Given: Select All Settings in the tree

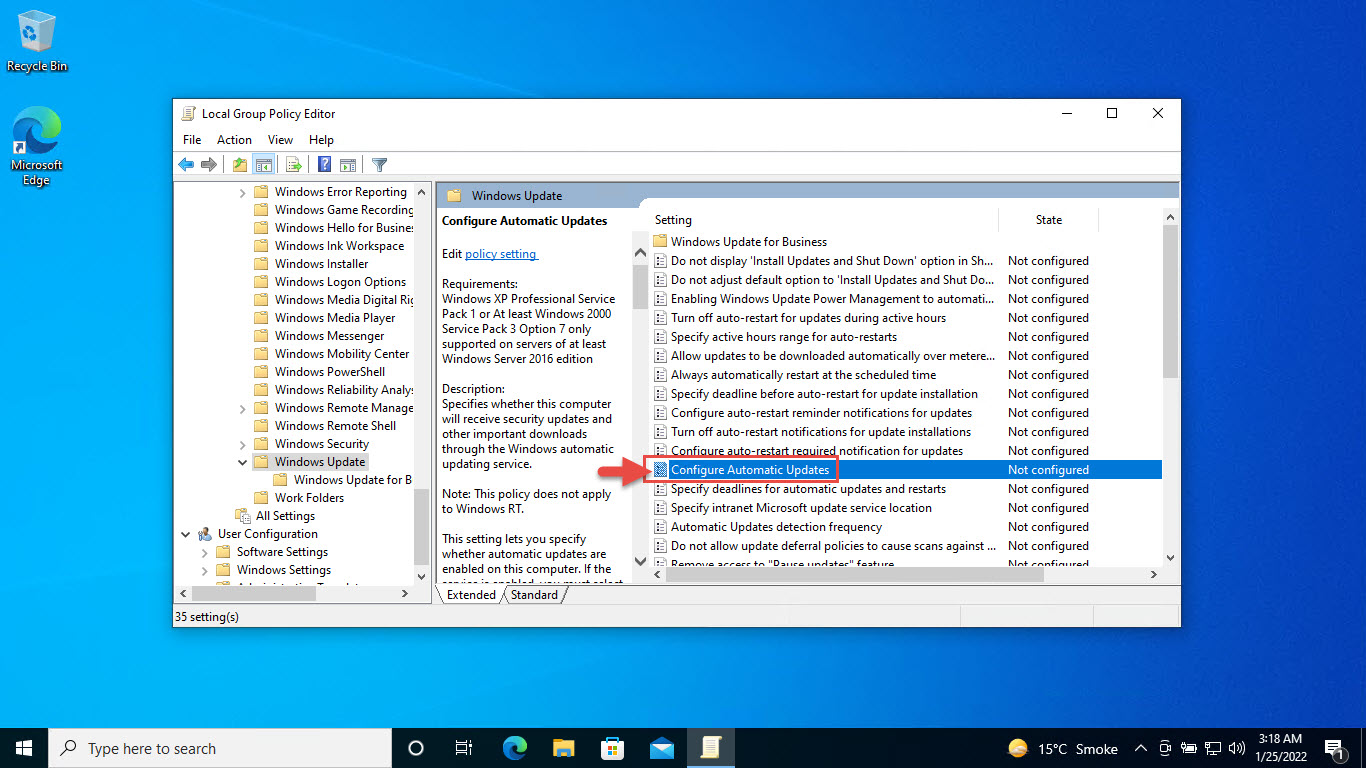Looking at the screenshot, I should [285, 516].
